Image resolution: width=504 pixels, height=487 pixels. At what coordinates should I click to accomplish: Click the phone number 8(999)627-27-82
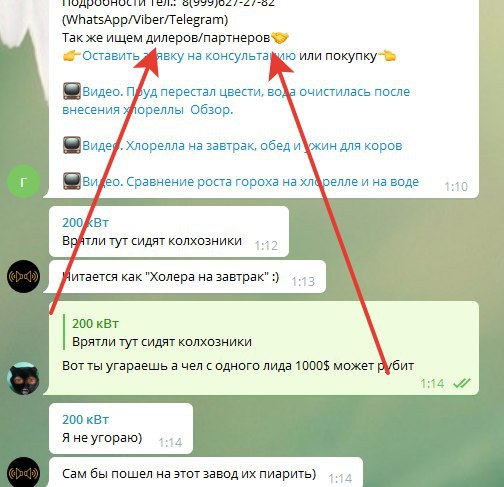[228, 3]
